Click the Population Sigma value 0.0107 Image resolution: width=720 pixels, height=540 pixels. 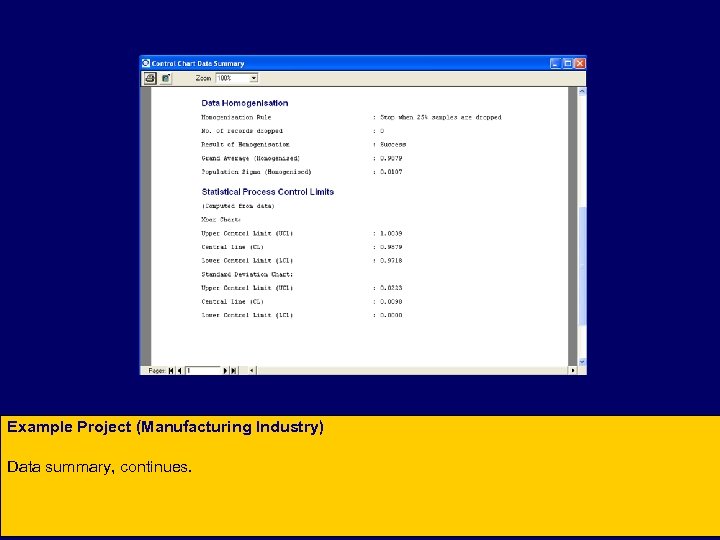pos(391,172)
